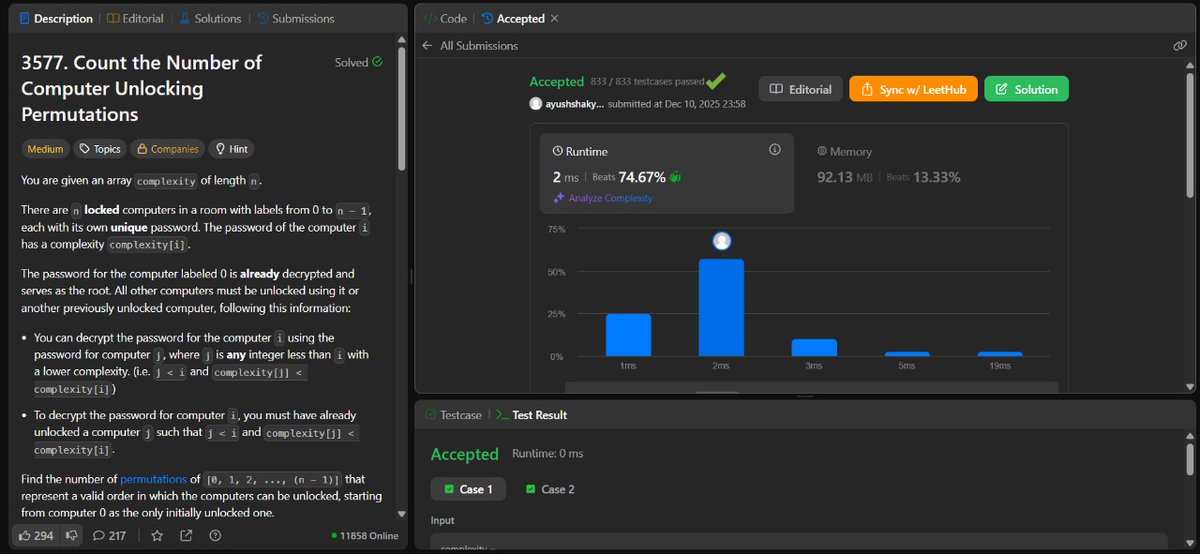Click the Solved status indicator
The height and width of the screenshot is (554, 1200).
358,62
